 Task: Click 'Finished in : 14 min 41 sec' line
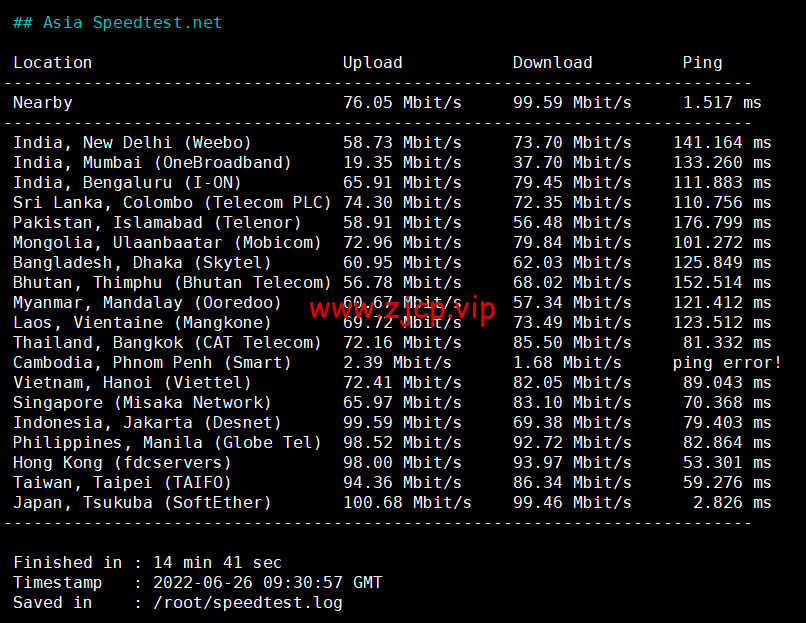(148, 563)
